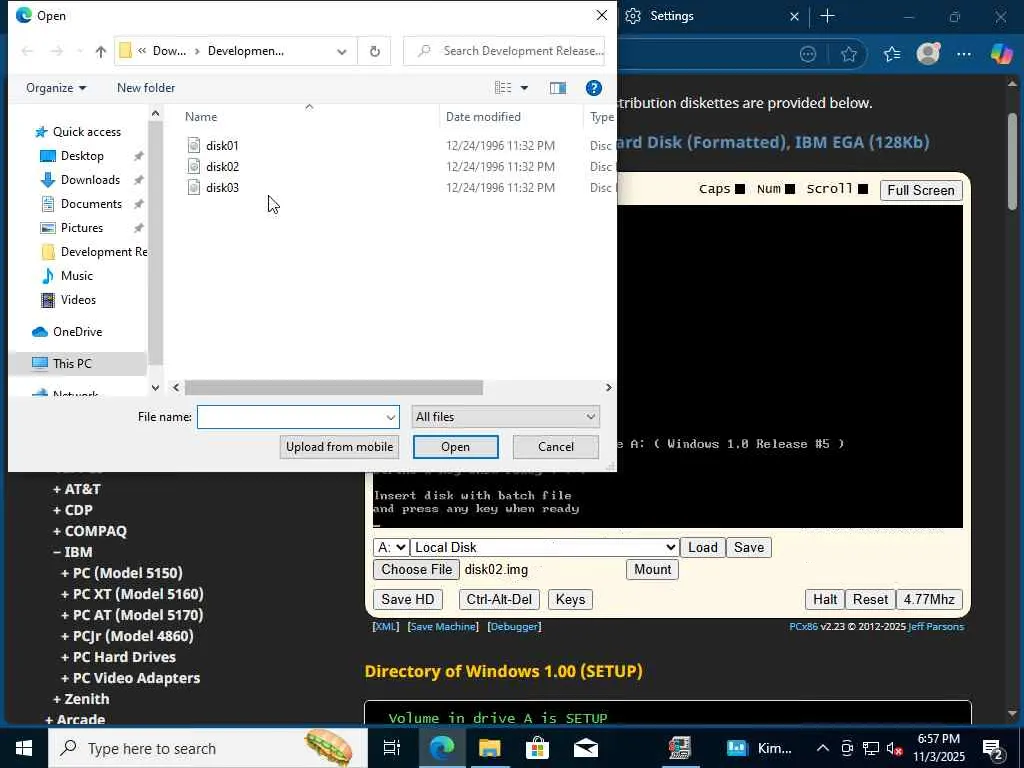Viewport: 1024px width, 768px height.
Task: Reset the PCx86 machine
Action: 870,600
